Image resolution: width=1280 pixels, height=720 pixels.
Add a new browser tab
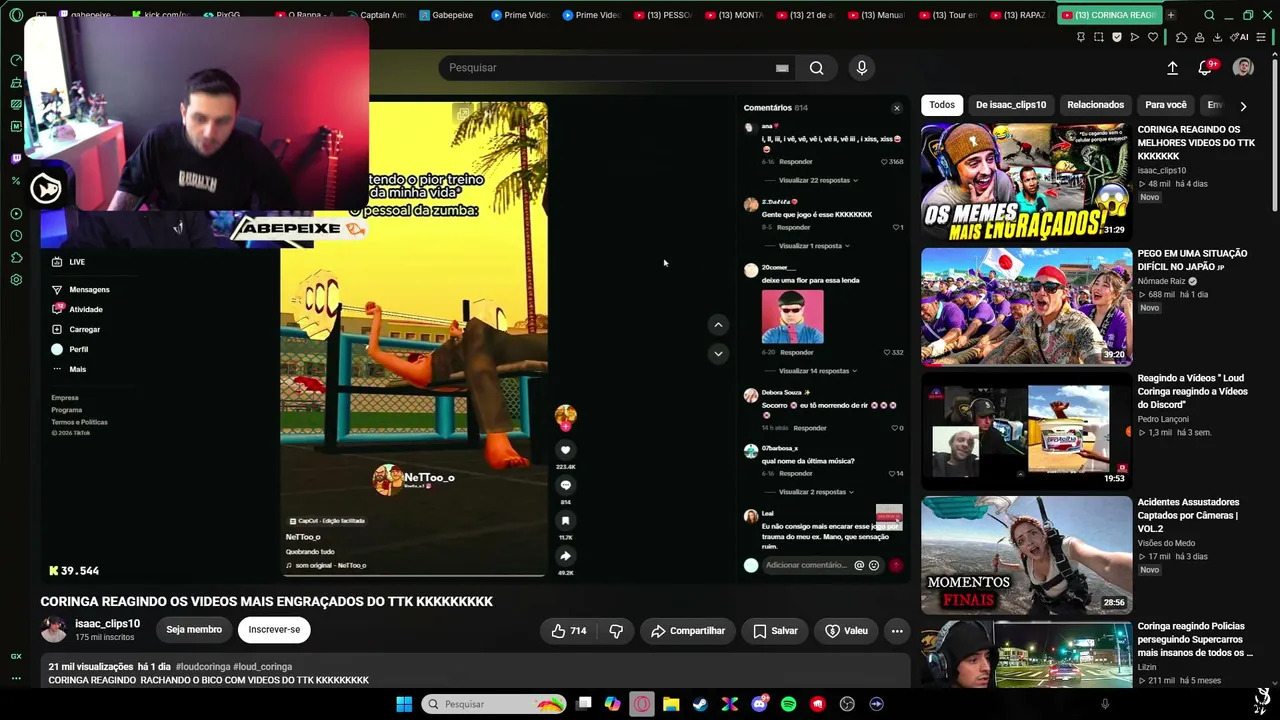tap(1170, 15)
